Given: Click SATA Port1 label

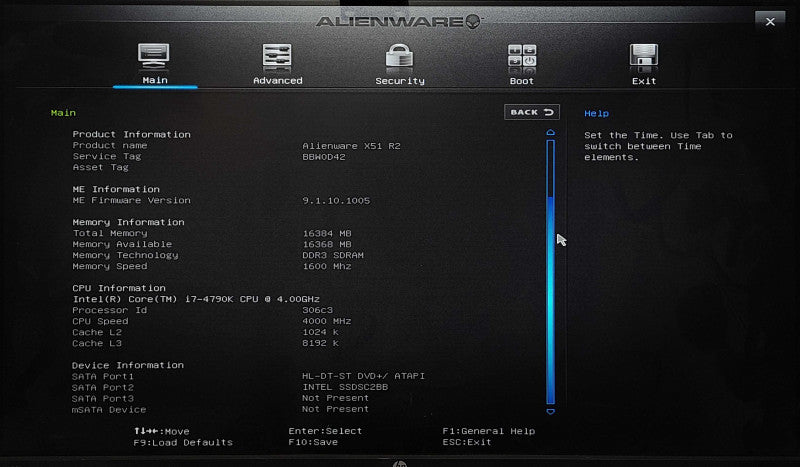Looking at the screenshot, I should 103,377.
